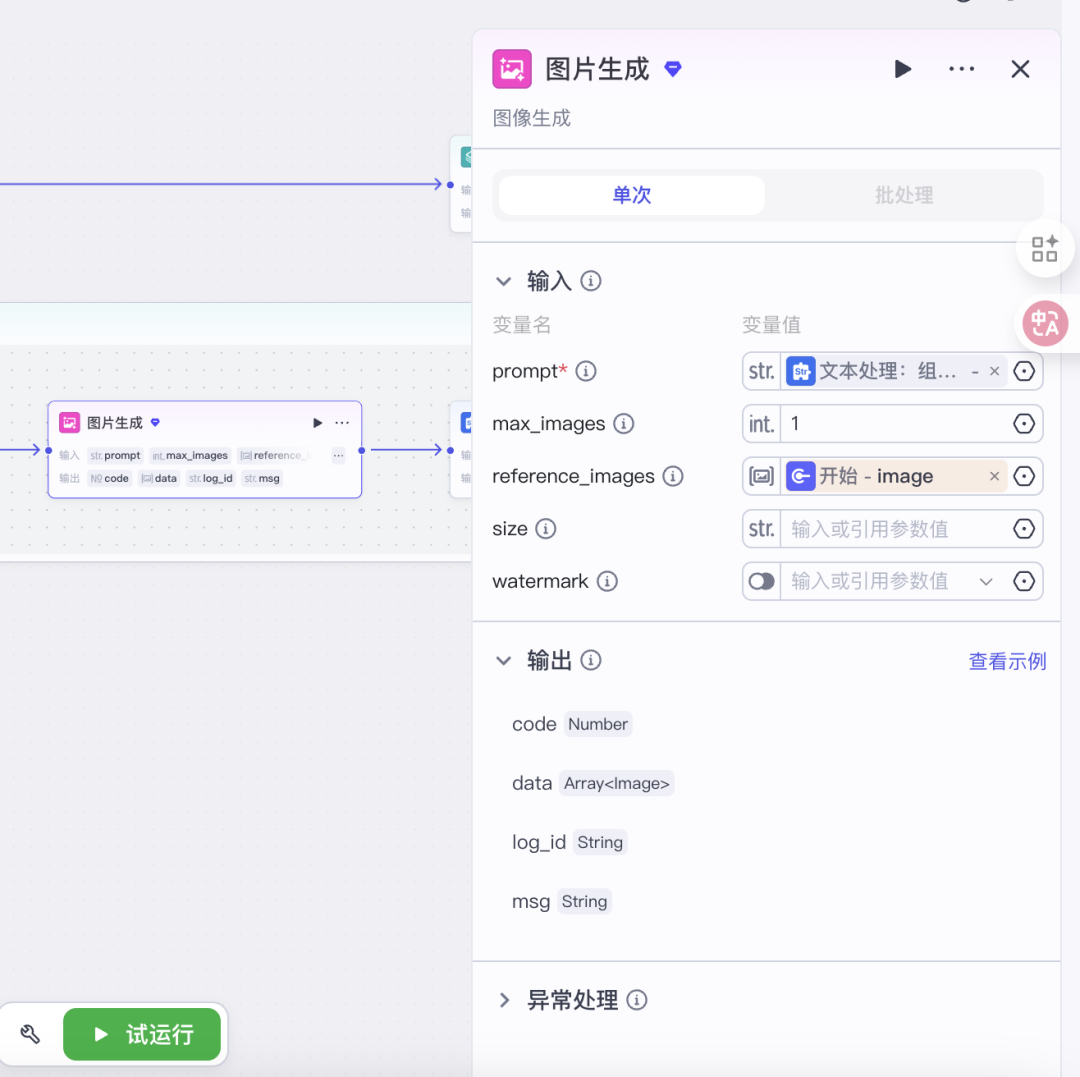Collapse the 输入 section
The width and height of the screenshot is (1080, 1077).
[x=504, y=282]
